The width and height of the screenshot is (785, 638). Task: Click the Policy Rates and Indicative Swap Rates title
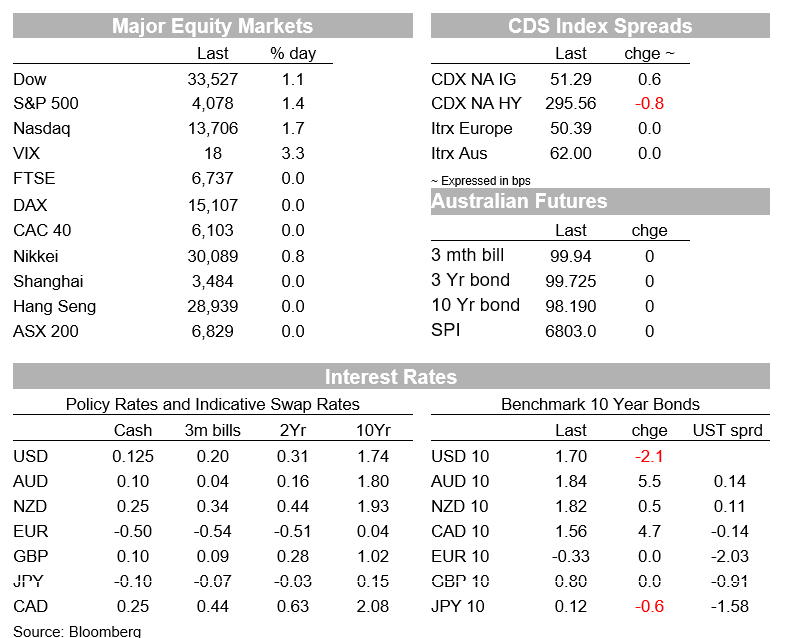tap(213, 404)
